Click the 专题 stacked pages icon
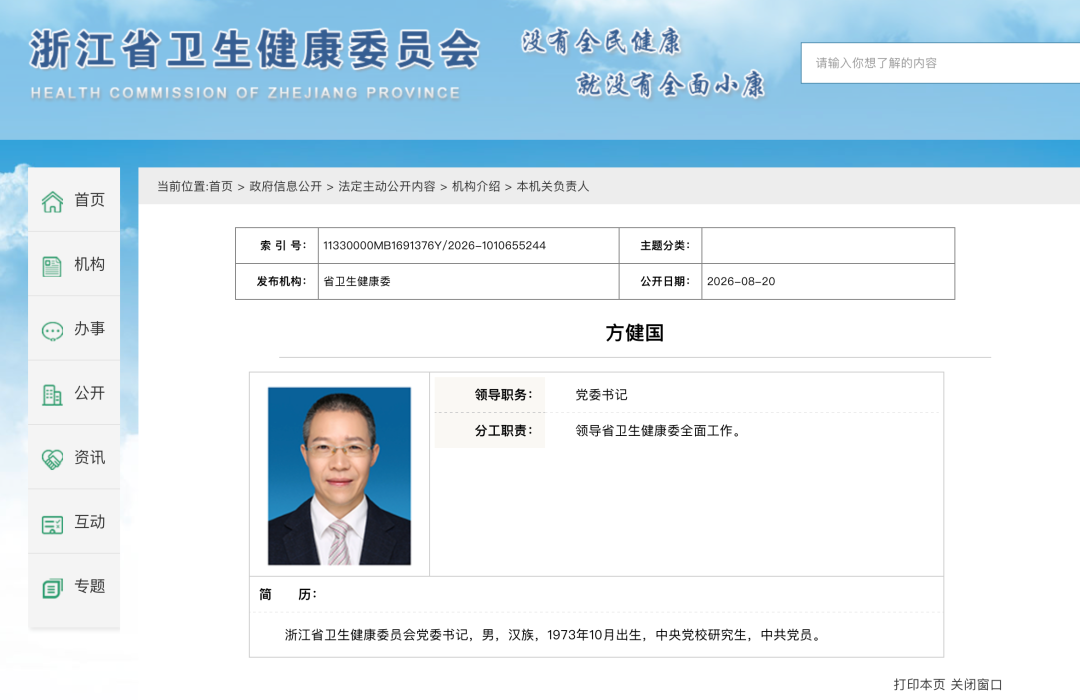The image size is (1080, 700). click(52, 588)
